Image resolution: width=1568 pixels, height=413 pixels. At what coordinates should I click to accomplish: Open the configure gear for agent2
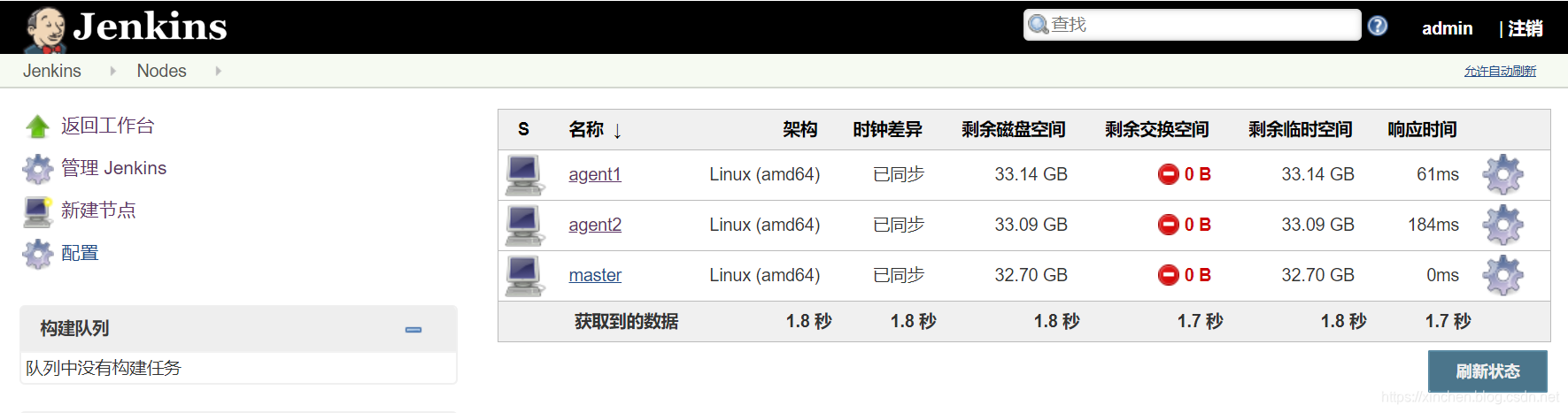1502,225
